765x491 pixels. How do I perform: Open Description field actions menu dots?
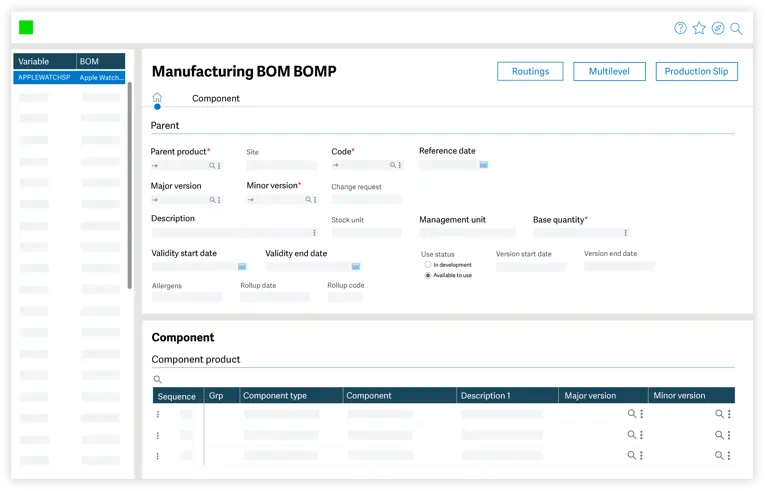(x=314, y=233)
